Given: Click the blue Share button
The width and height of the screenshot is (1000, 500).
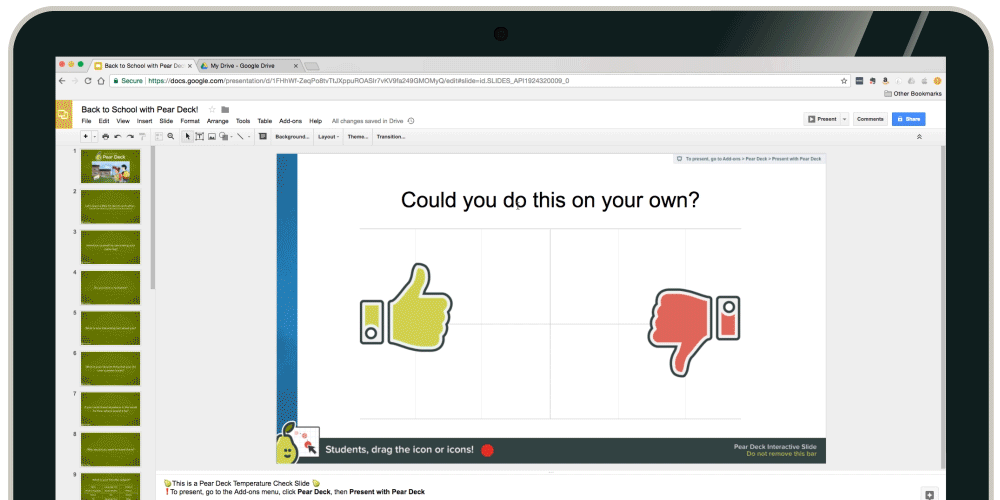Looking at the screenshot, I should [x=909, y=119].
